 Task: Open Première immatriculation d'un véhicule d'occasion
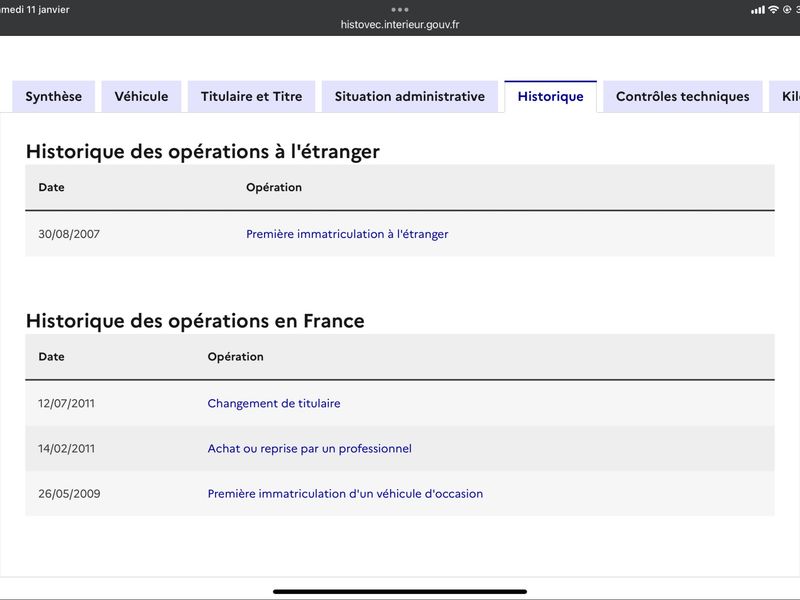coord(345,494)
